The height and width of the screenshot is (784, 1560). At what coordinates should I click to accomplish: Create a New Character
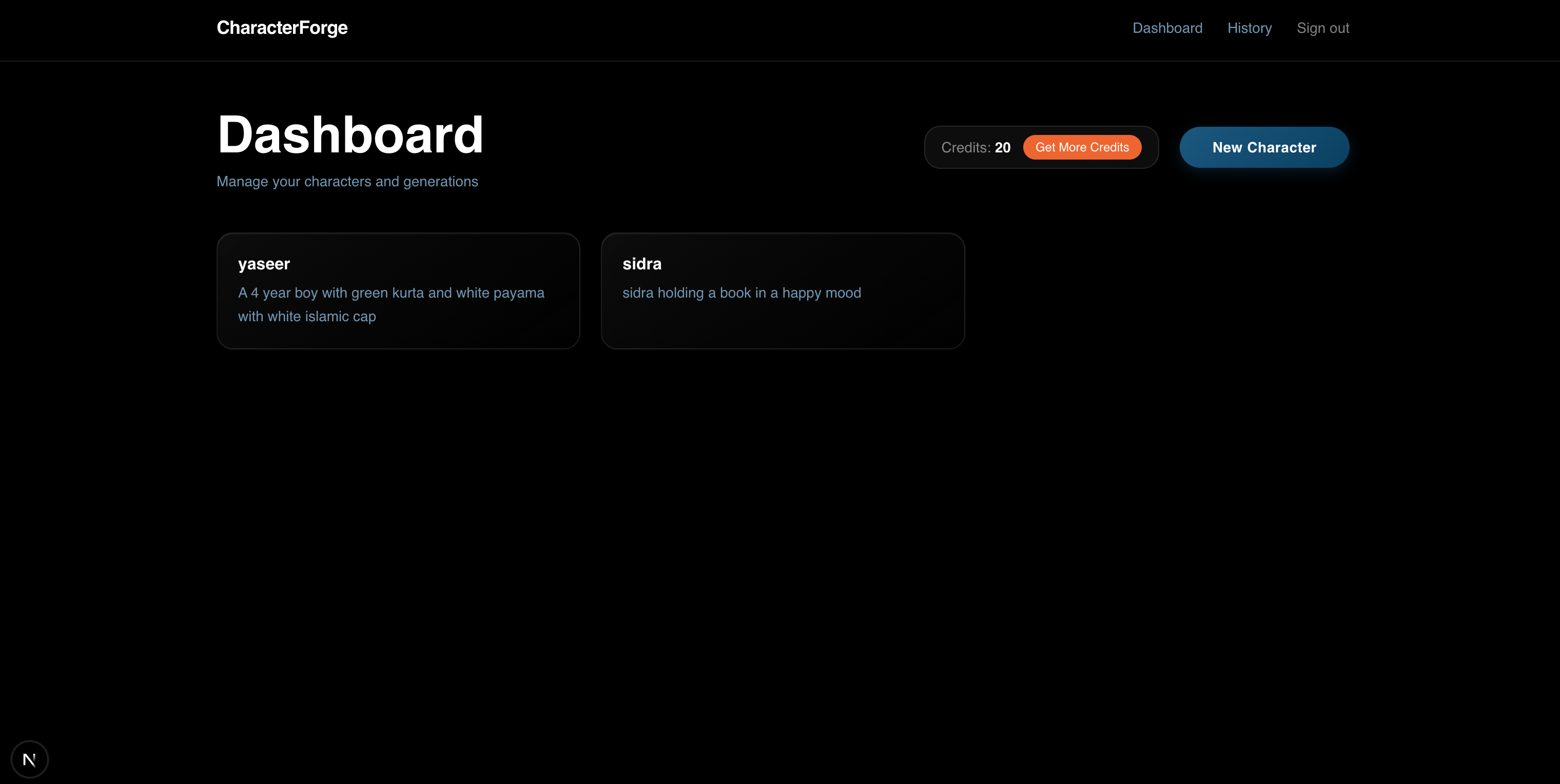point(1264,147)
